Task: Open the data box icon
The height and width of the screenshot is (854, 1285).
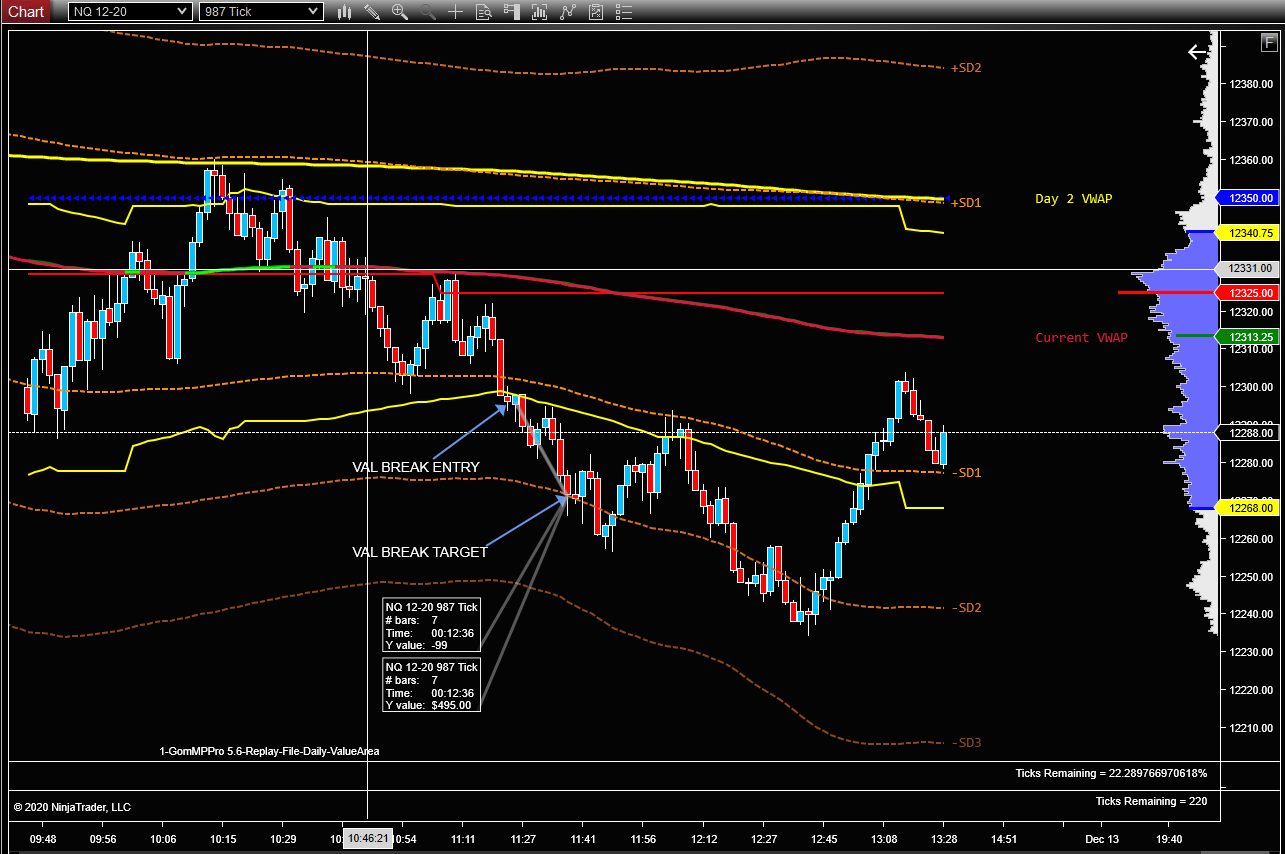Action: point(484,11)
